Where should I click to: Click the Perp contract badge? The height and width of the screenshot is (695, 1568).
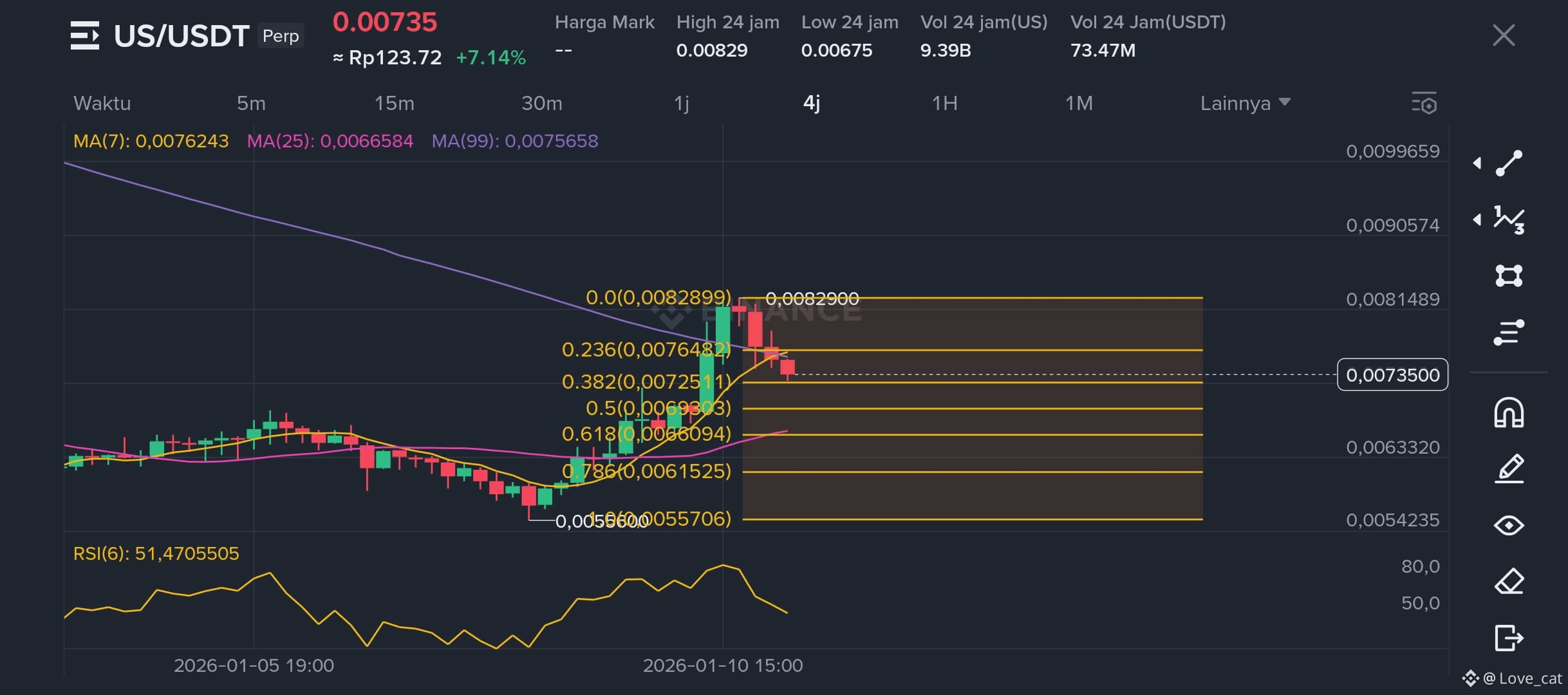pos(281,35)
